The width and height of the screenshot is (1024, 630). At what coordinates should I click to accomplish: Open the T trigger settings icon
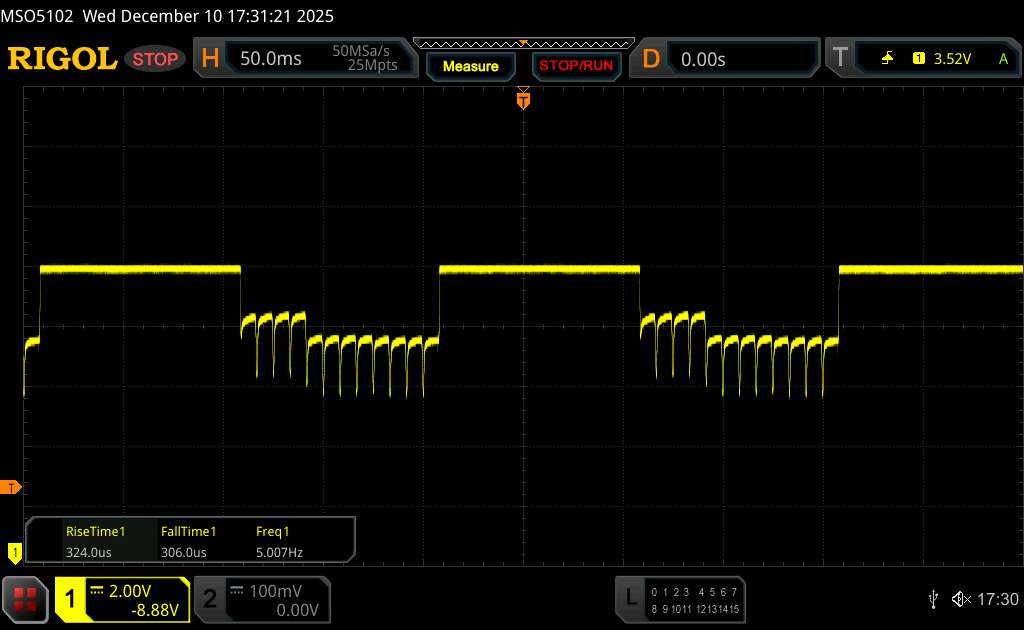(x=840, y=59)
